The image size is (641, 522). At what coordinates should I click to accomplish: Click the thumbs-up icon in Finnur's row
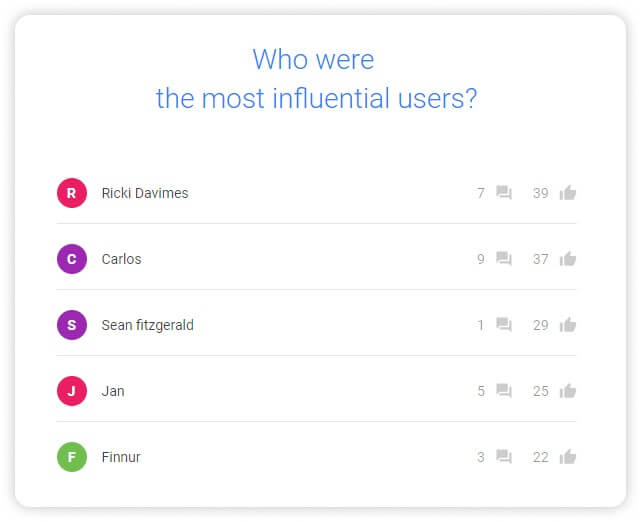[568, 457]
